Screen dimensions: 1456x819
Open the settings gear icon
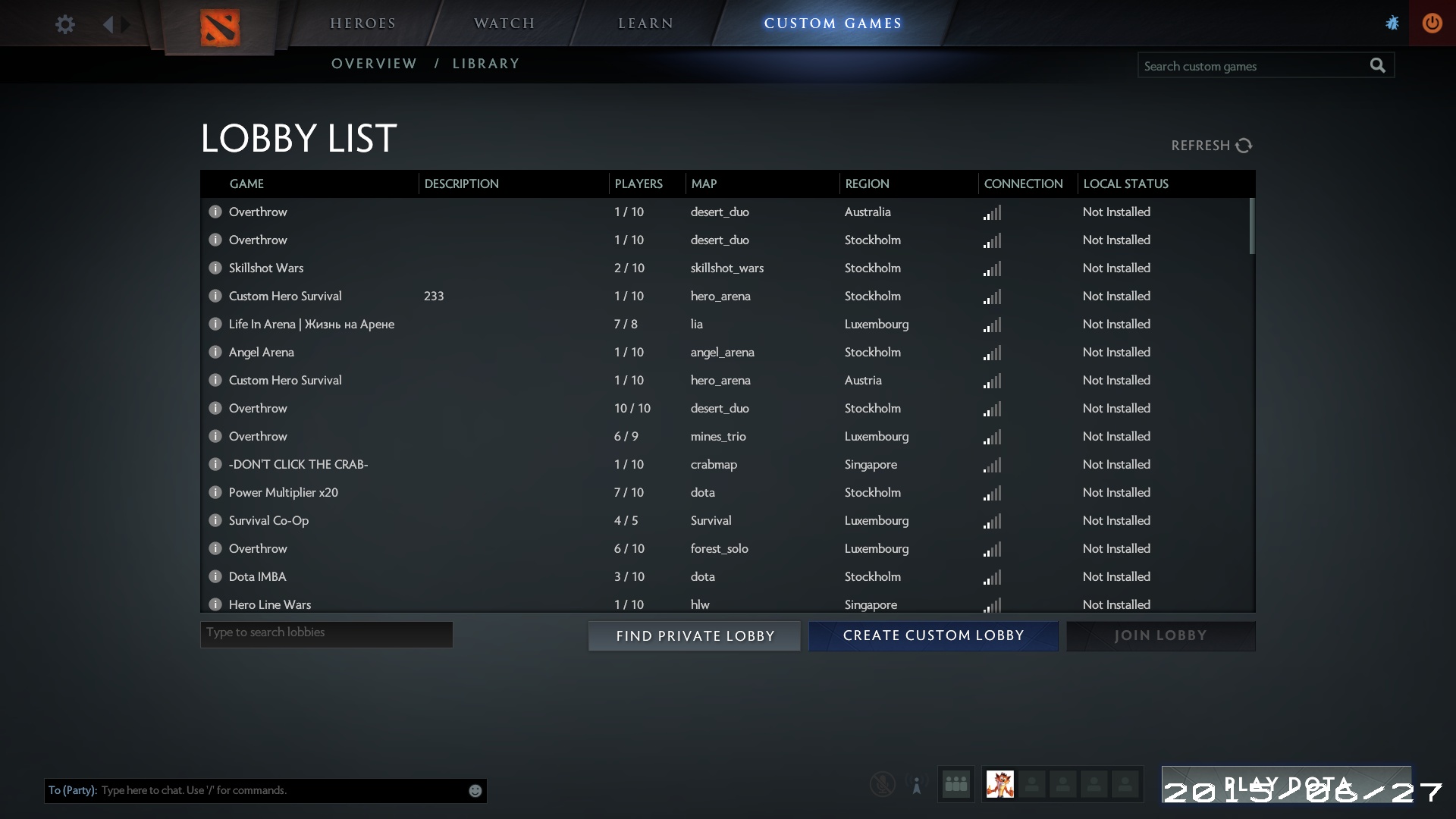(65, 24)
